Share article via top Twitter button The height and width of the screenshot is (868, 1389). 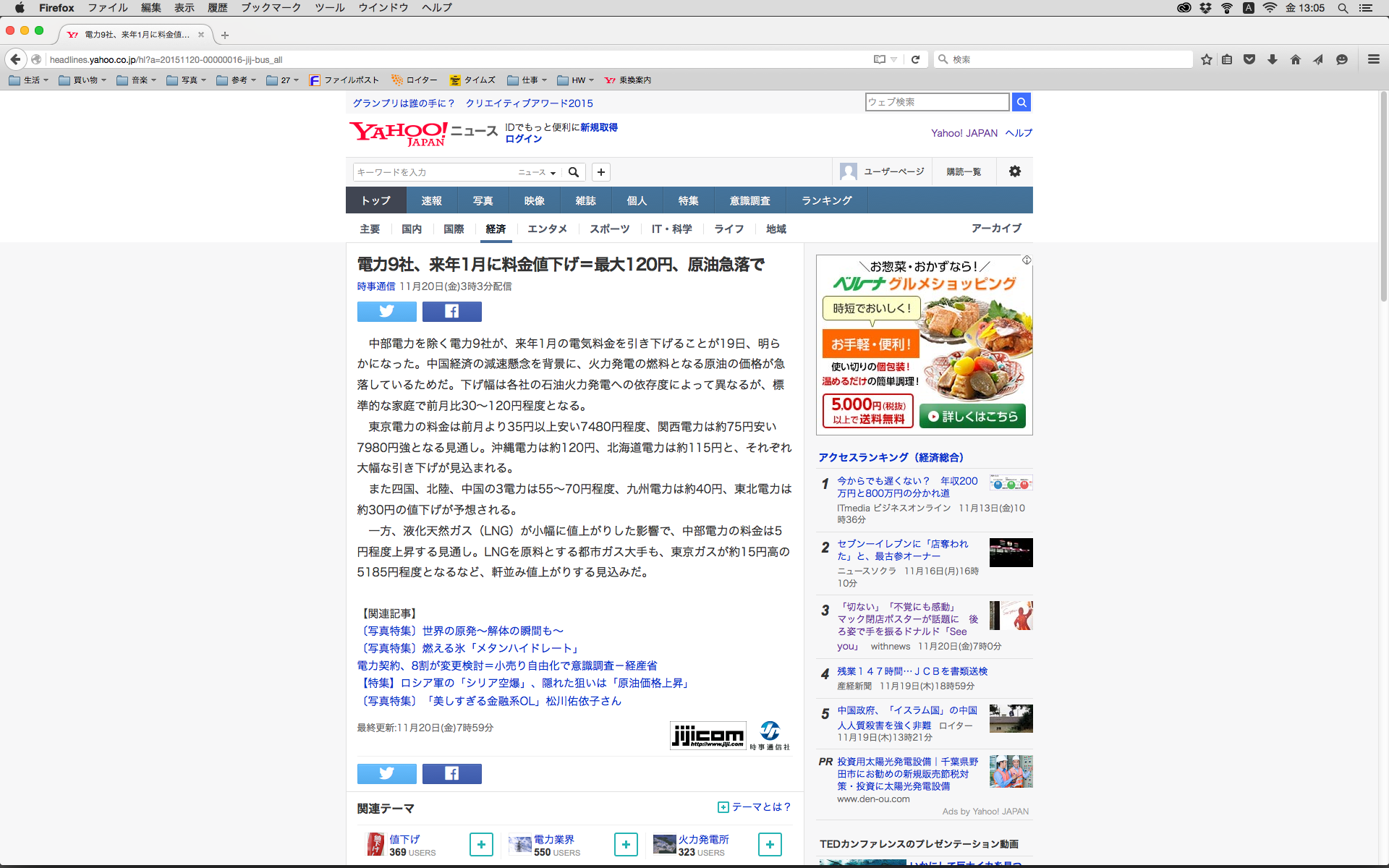(x=386, y=311)
